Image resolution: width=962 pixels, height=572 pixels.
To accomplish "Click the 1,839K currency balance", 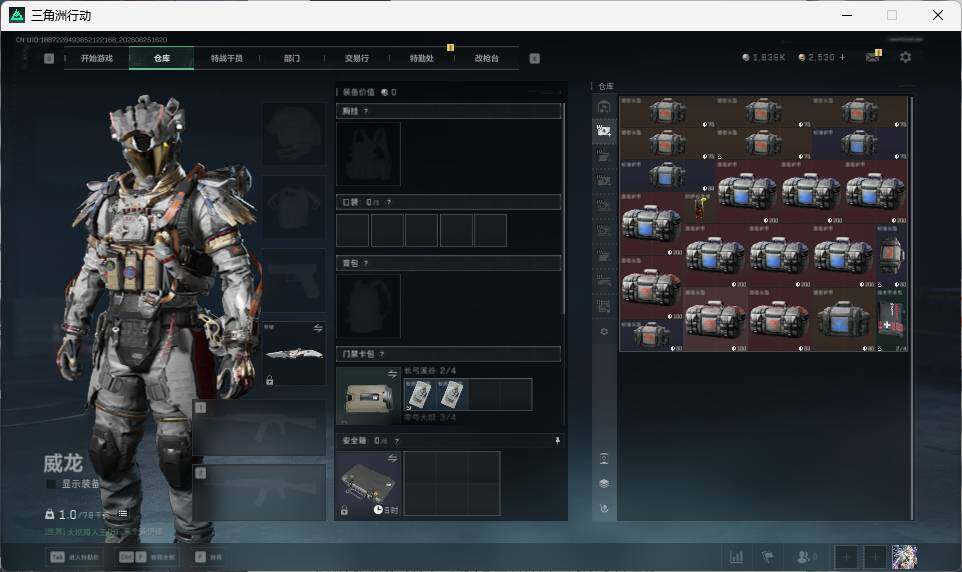I will point(763,57).
